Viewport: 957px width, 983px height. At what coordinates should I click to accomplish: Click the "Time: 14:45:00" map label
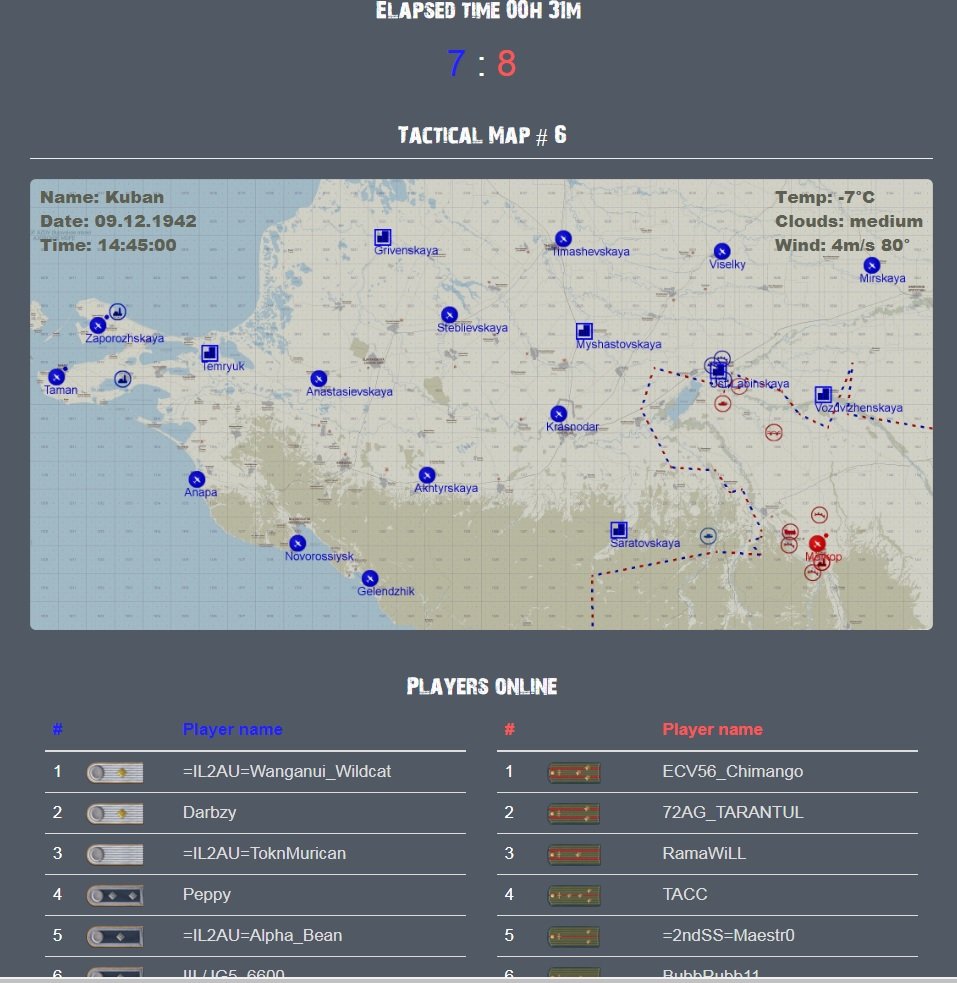(108, 245)
